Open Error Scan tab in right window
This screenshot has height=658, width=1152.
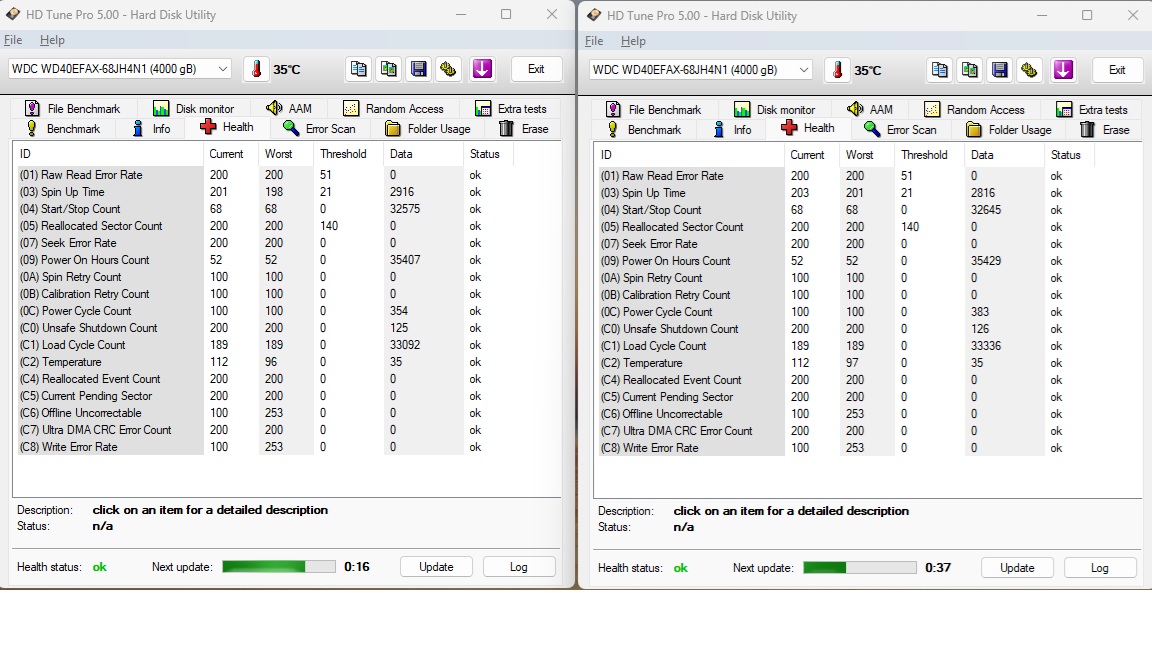pyautogui.click(x=901, y=129)
